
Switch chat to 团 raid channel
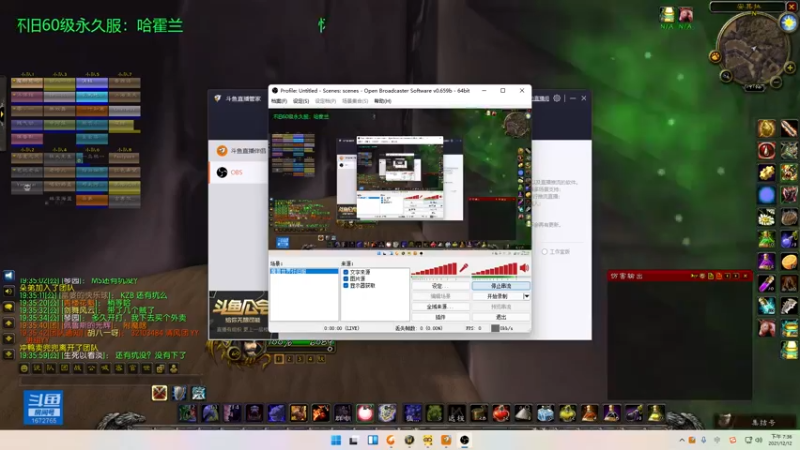(64, 368)
